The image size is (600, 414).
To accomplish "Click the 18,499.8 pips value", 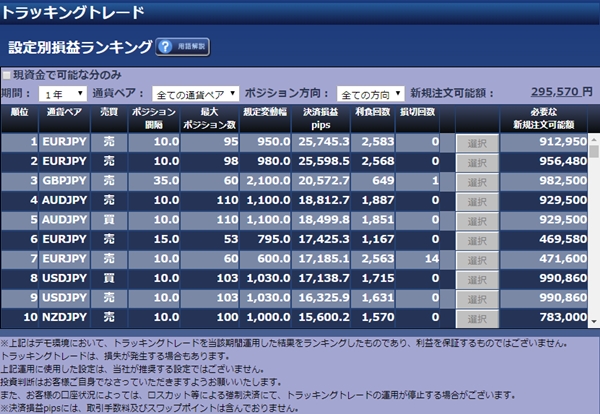I will tap(324, 220).
